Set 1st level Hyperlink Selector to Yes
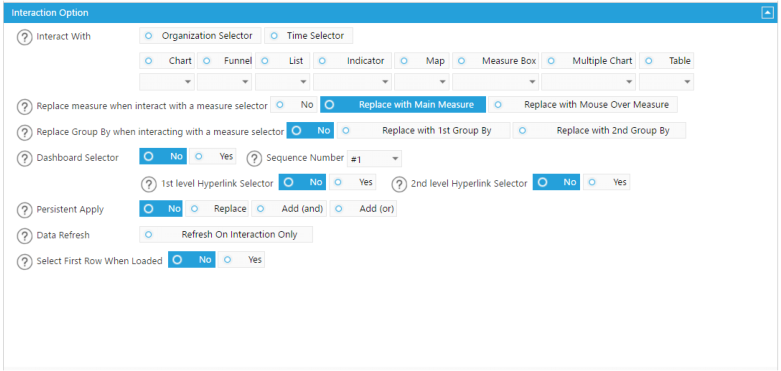Viewport: 781px width, 371px height. [x=352, y=182]
